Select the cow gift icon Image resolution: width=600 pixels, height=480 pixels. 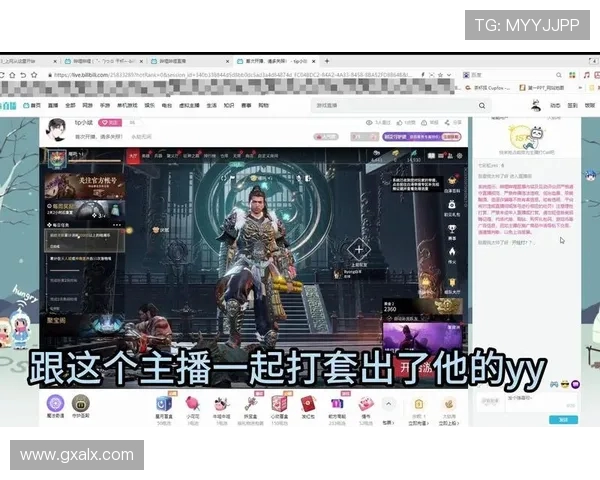tap(221, 403)
